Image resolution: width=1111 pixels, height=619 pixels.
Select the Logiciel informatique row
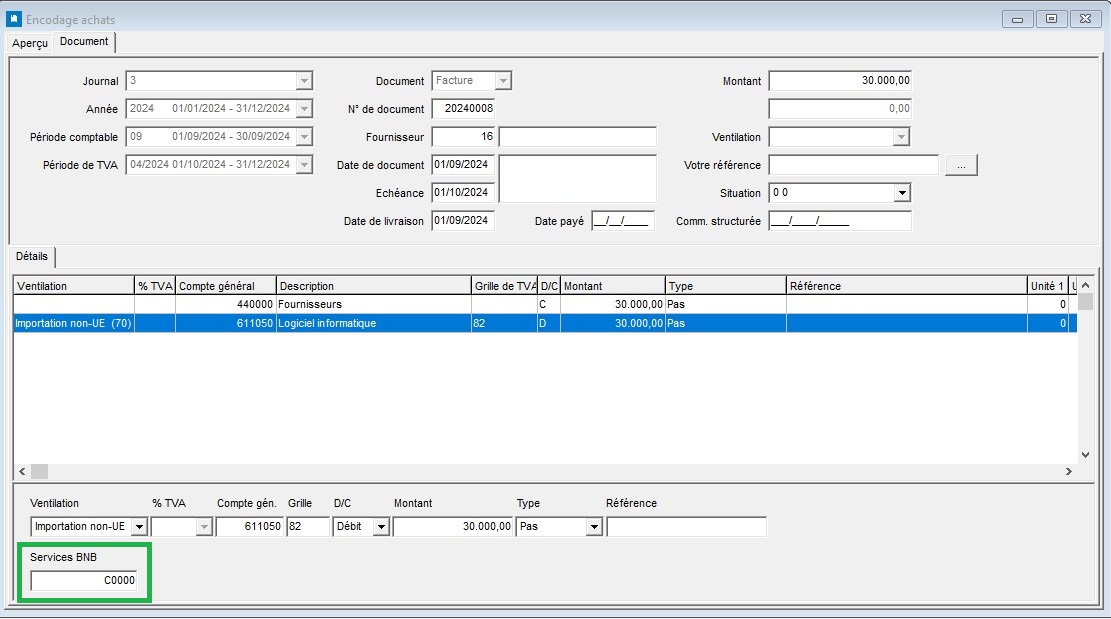(545, 324)
